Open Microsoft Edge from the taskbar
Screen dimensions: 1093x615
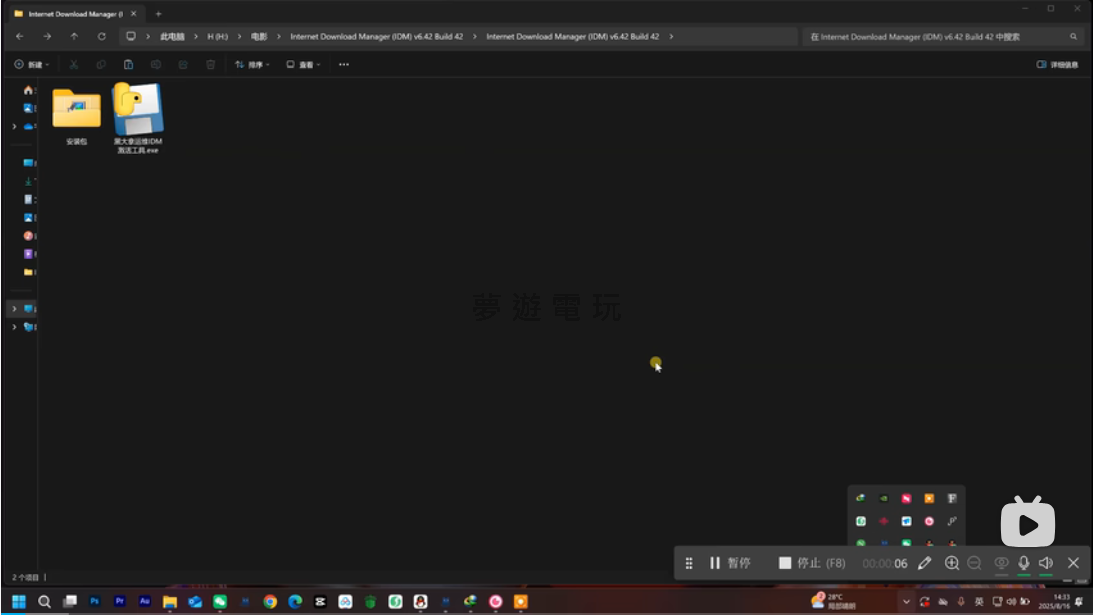(295, 601)
